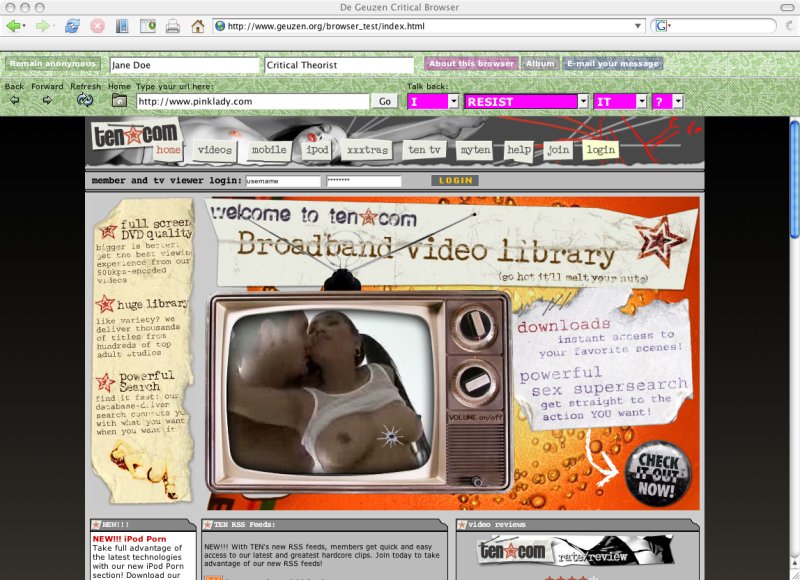The height and width of the screenshot is (580, 800).
Task: Open the 'Album' button
Action: coord(540,64)
